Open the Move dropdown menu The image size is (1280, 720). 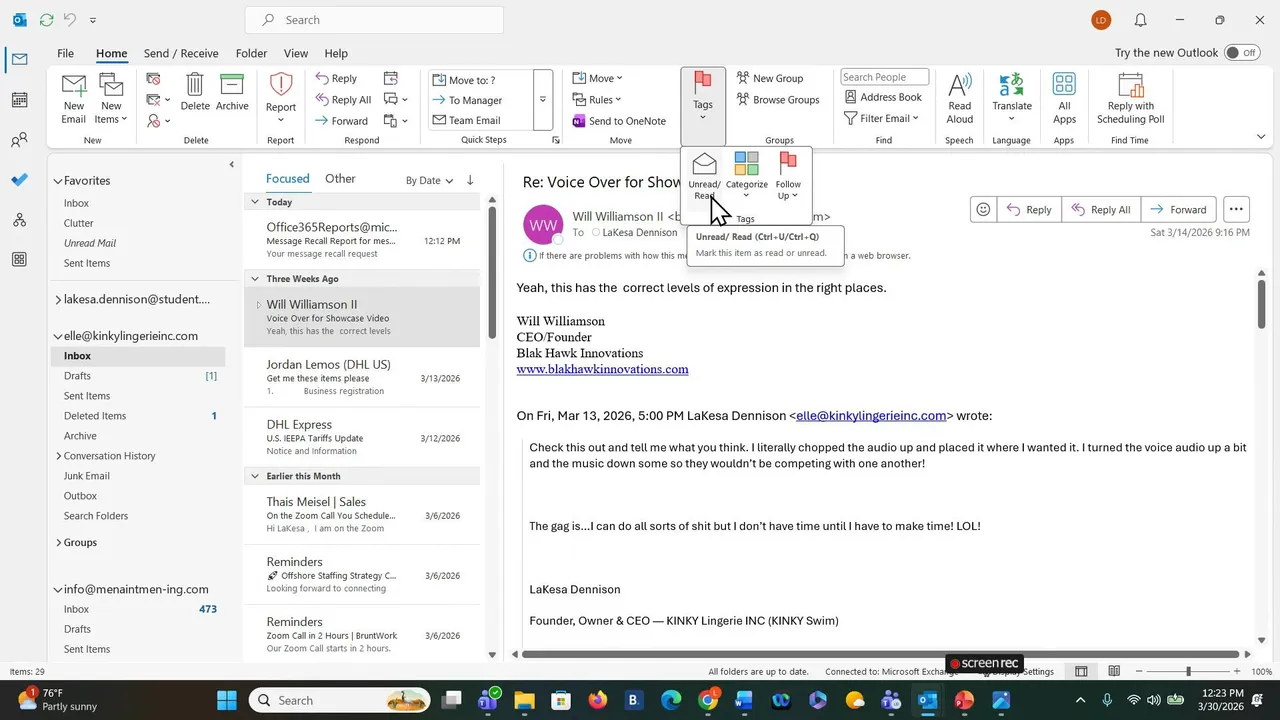597,78
